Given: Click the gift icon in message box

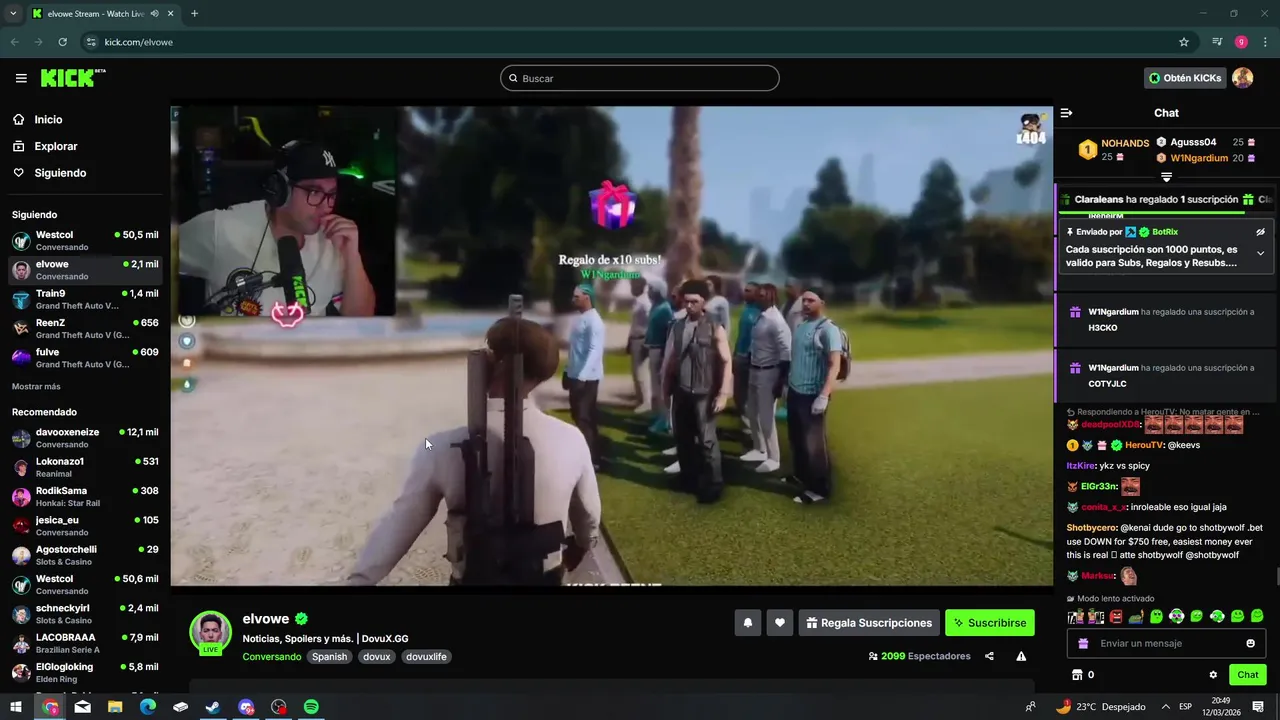Looking at the screenshot, I should pyautogui.click(x=1083, y=643).
